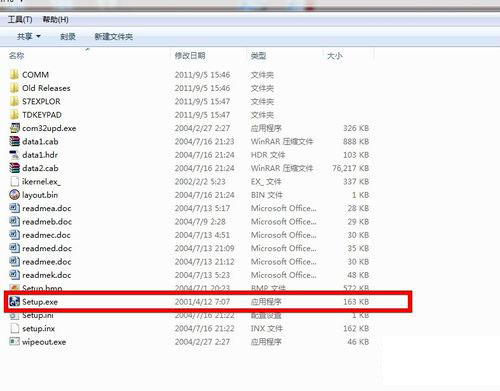Click the COMM folder name
This screenshot has height=391, width=500.
pos(35,75)
